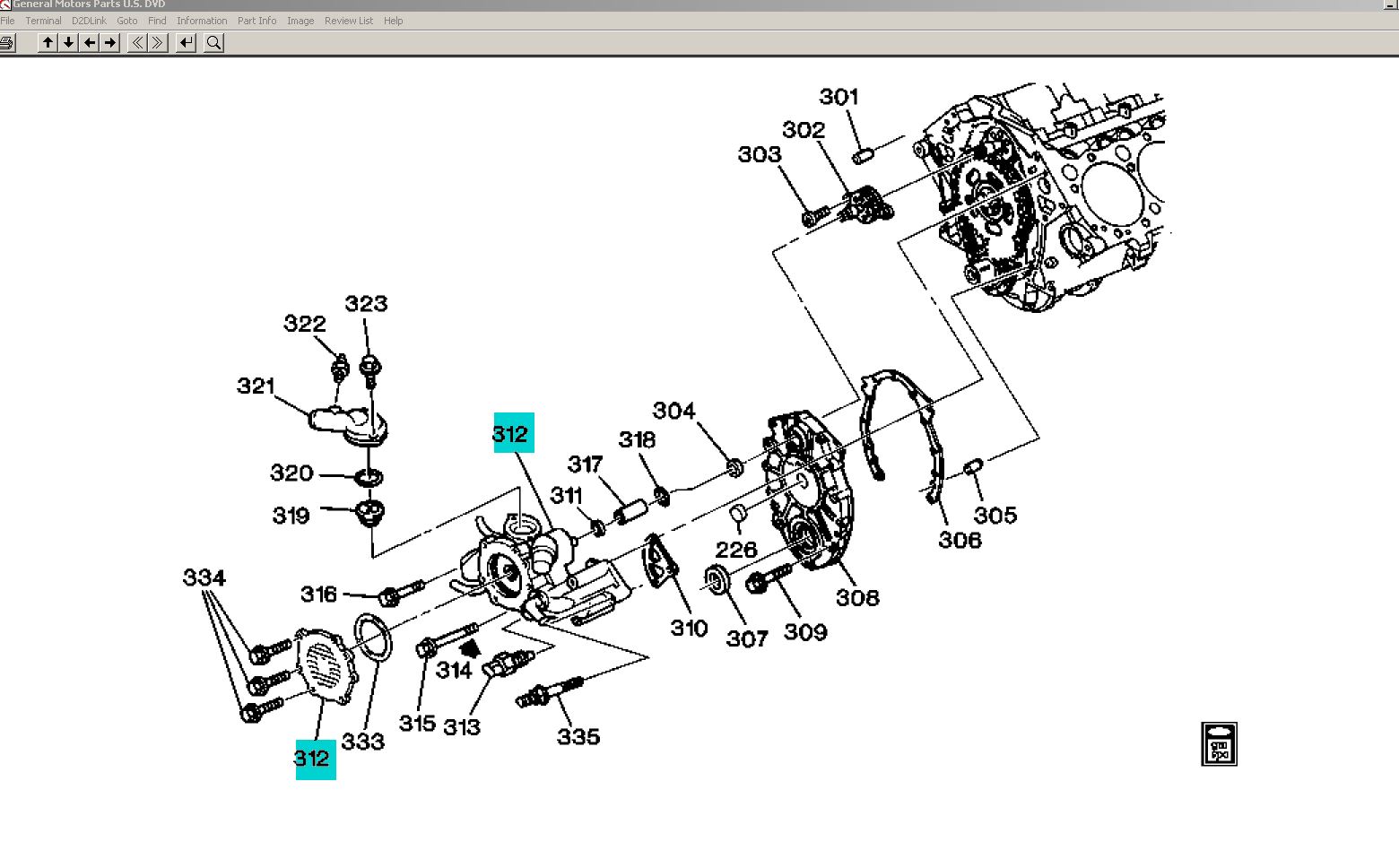The height and width of the screenshot is (868, 1399).
Task: Go back with the double-left chevron button
Action: [x=137, y=42]
